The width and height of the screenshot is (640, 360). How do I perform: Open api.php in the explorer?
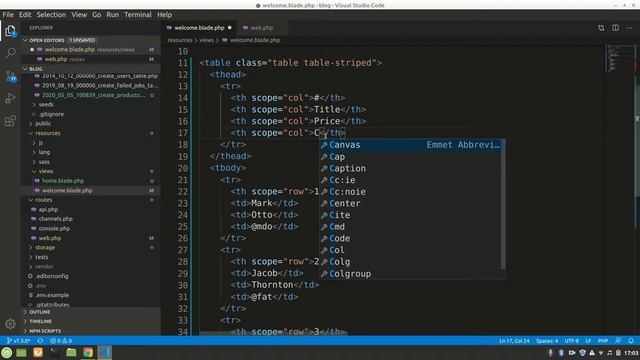(48, 209)
